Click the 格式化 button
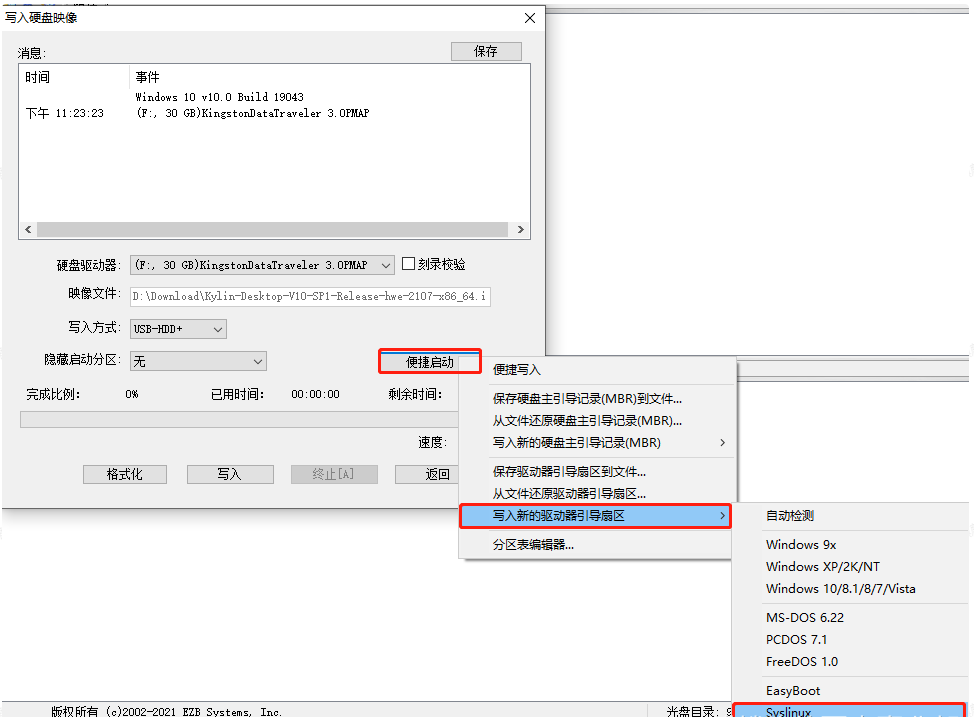 (125, 474)
